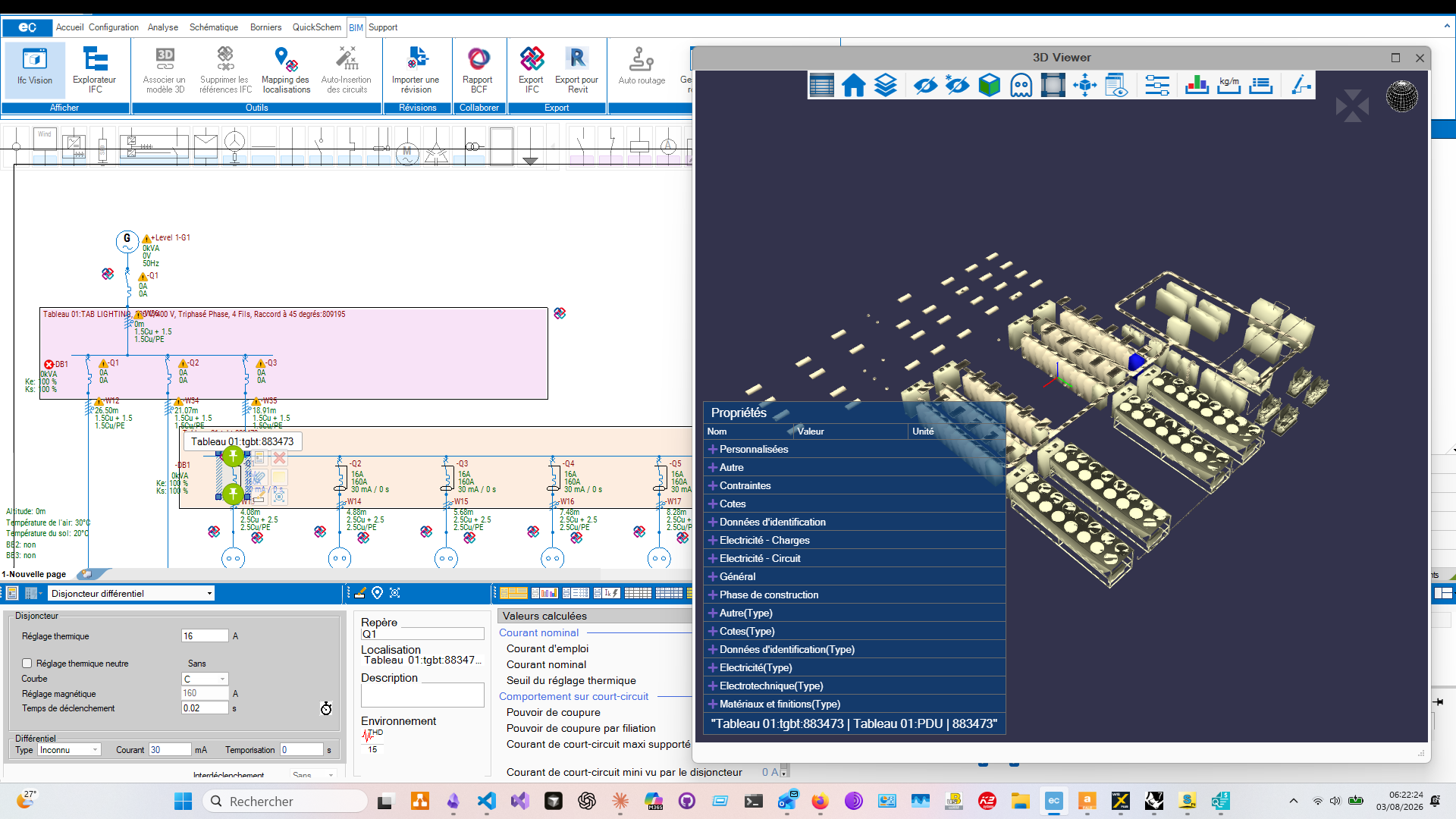Screen dimensions: 1456x819
Task: Check Réglage thermique neutre checkbox
Action: pyautogui.click(x=27, y=664)
